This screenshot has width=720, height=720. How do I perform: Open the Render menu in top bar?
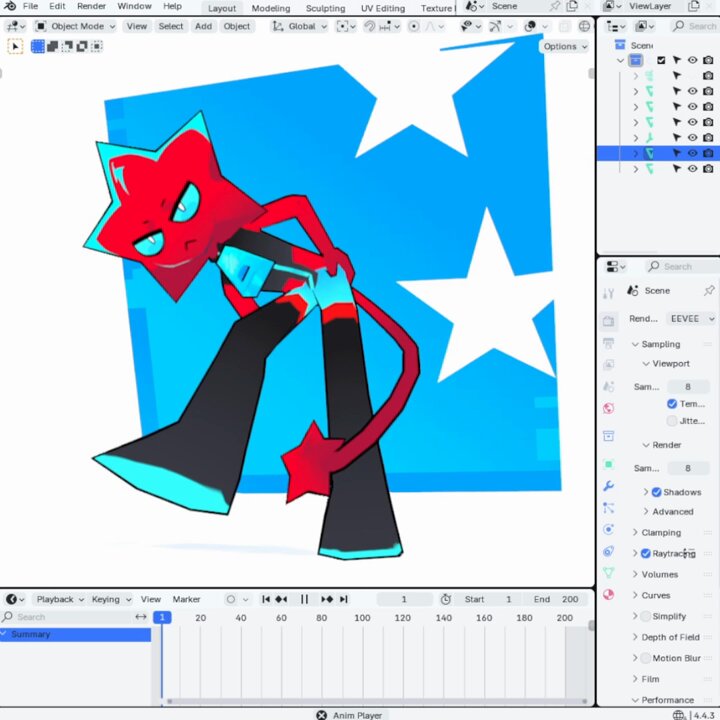91,6
